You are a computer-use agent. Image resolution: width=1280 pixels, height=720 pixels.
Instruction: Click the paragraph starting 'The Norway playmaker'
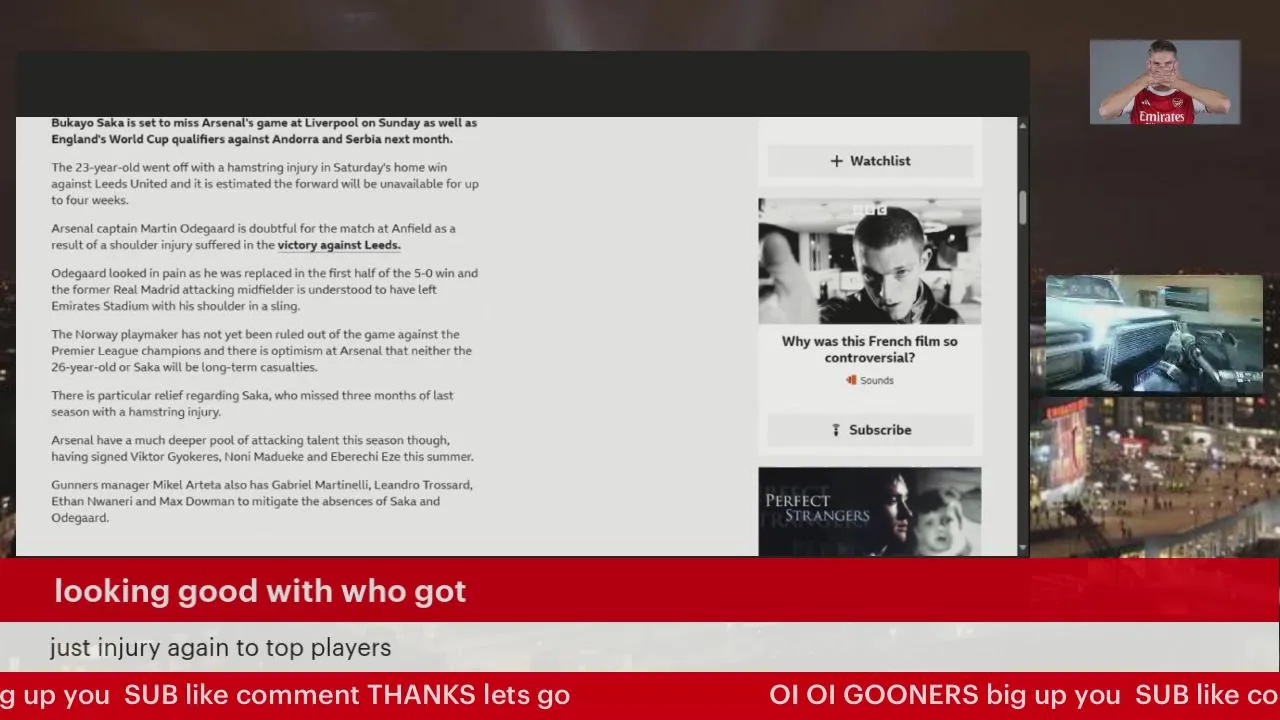[x=262, y=351]
